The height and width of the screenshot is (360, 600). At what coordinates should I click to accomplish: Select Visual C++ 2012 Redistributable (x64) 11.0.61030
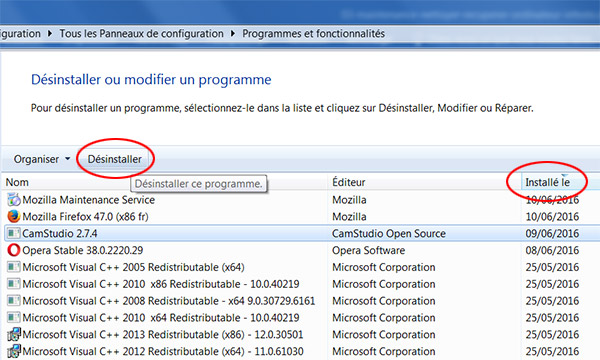click(x=163, y=351)
